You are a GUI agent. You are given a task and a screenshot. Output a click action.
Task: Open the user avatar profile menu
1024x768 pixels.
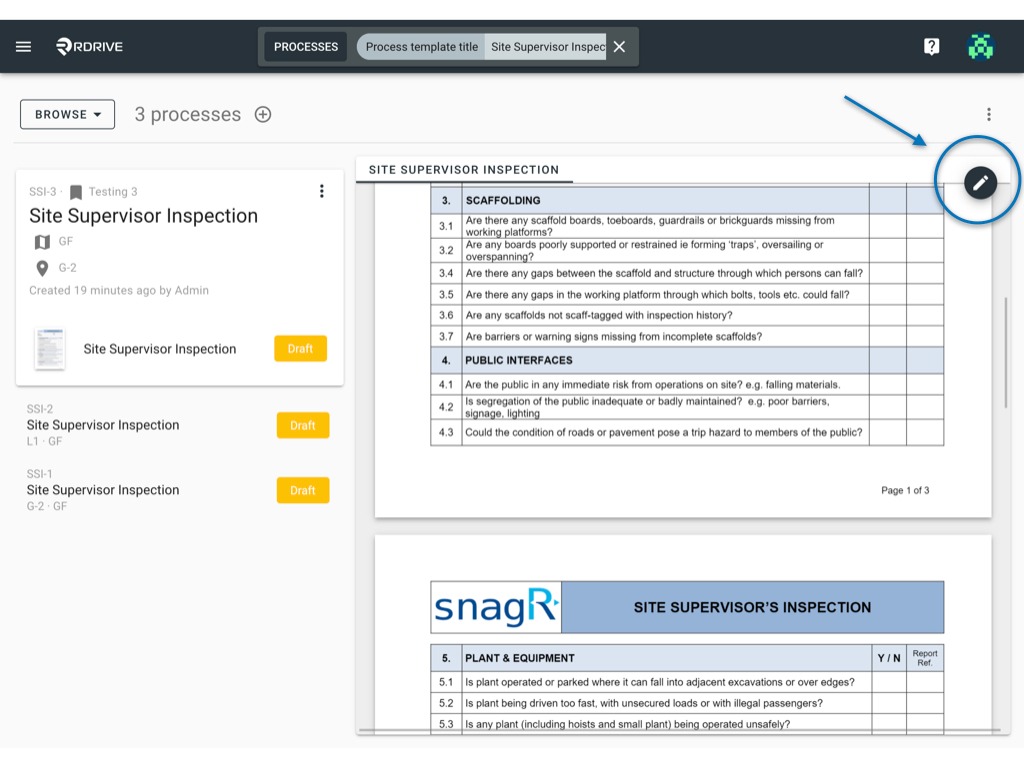pos(980,46)
